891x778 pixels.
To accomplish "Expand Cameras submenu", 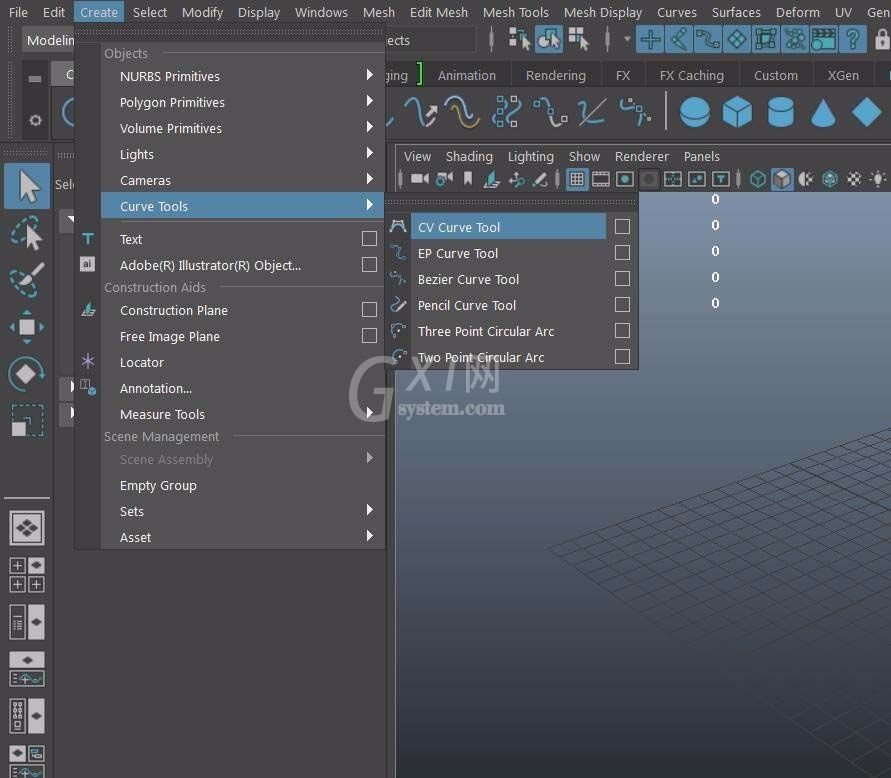I will click(243, 180).
